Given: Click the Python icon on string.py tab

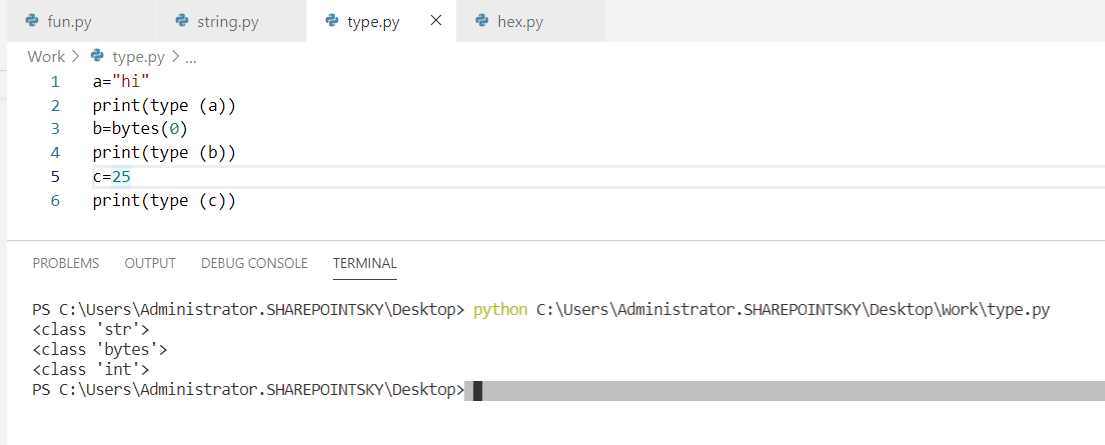Looking at the screenshot, I should [182, 21].
